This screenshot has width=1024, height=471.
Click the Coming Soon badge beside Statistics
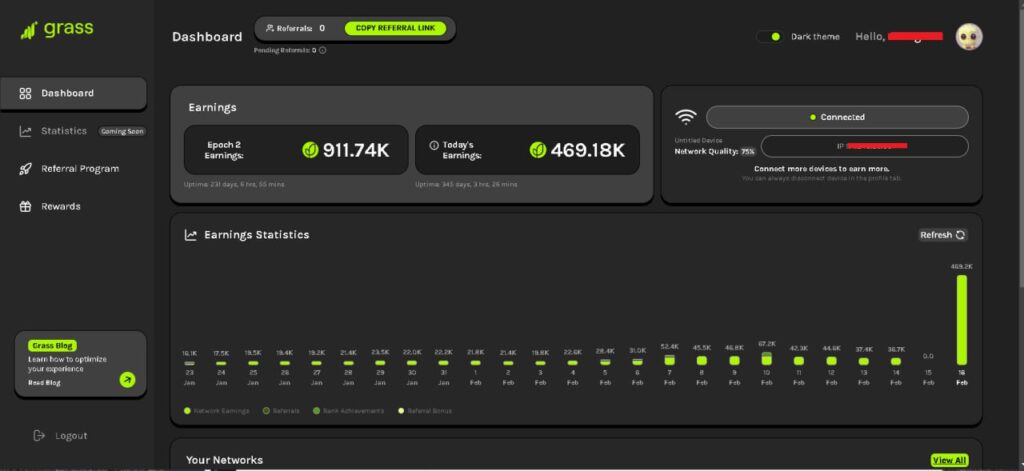point(122,131)
